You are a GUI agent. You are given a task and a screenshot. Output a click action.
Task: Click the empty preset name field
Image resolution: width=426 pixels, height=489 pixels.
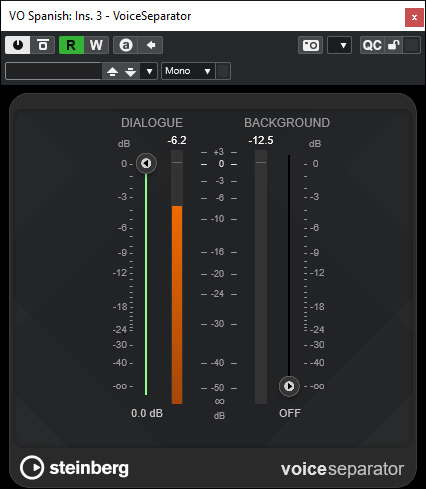[54, 71]
